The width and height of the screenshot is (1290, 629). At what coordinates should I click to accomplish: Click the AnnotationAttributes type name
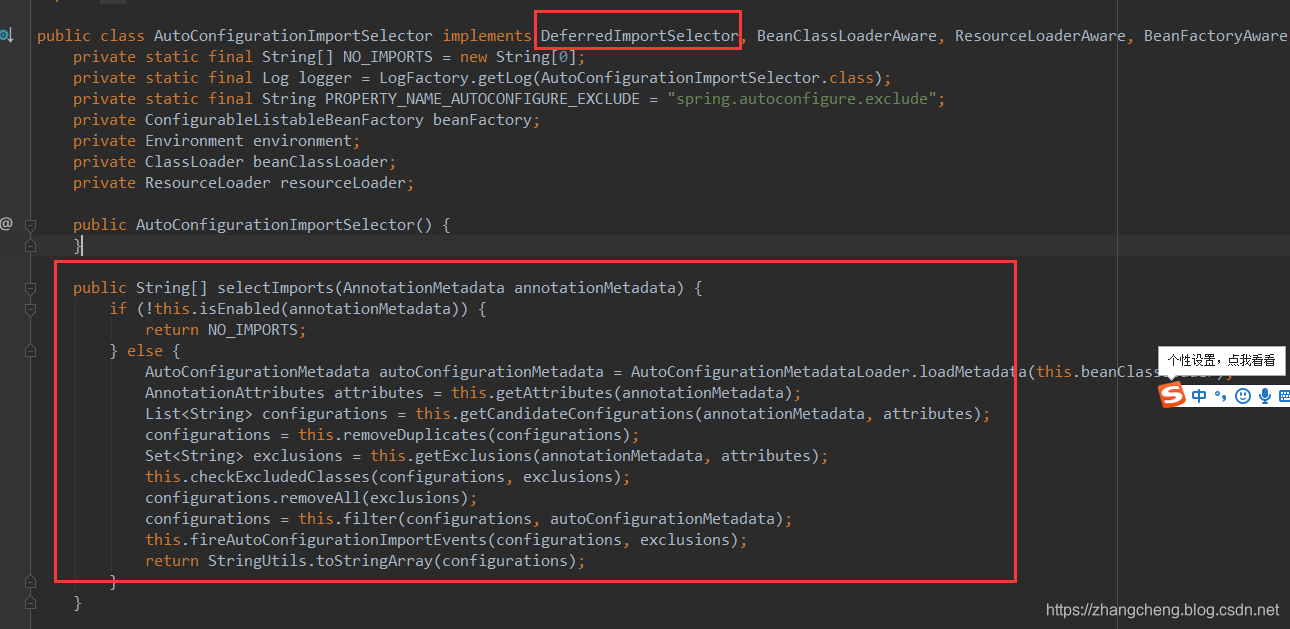[x=234, y=392]
